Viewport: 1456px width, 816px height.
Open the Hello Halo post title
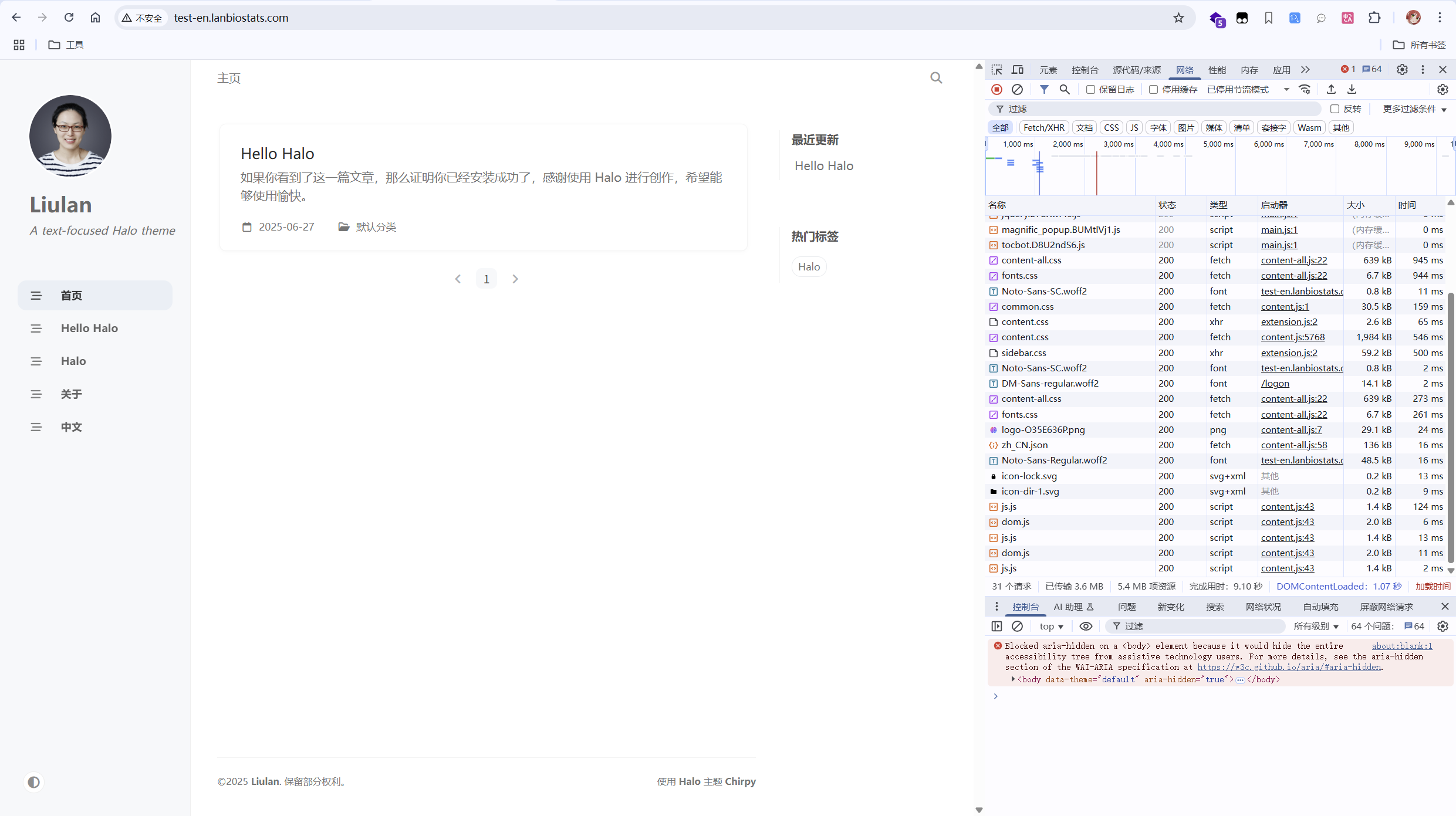pos(277,154)
